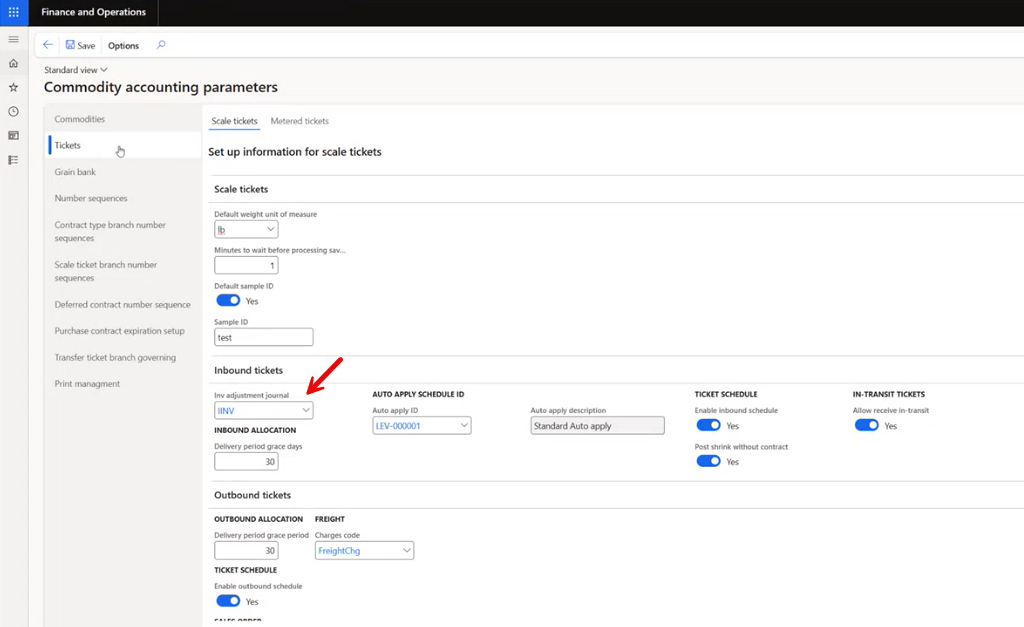The width and height of the screenshot is (1024, 627).
Task: Toggle Allow receive in-transit switch
Action: (x=866, y=425)
